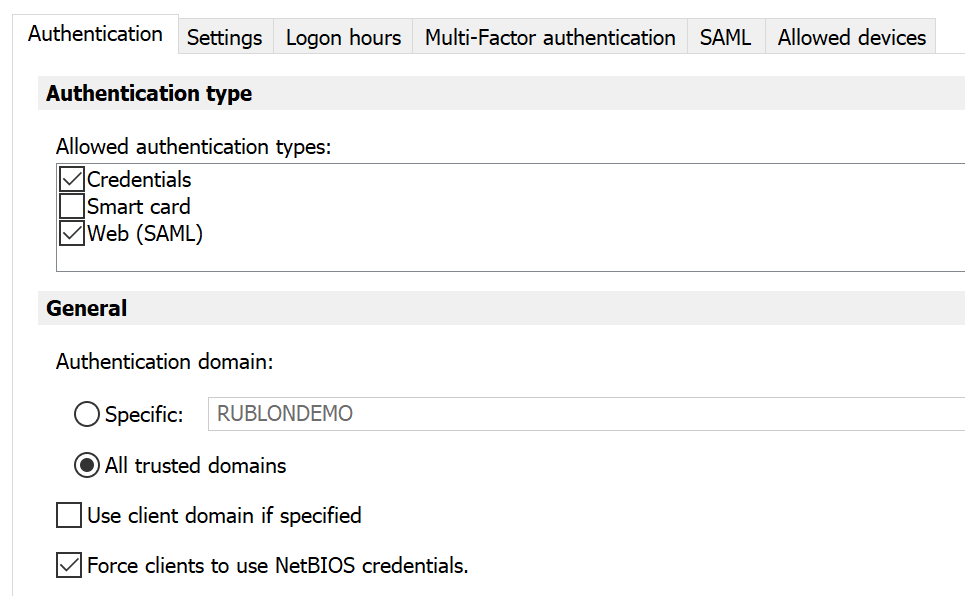This screenshot has width=965, height=596.
Task: Select the Specific domain radio button
Action: [x=87, y=414]
